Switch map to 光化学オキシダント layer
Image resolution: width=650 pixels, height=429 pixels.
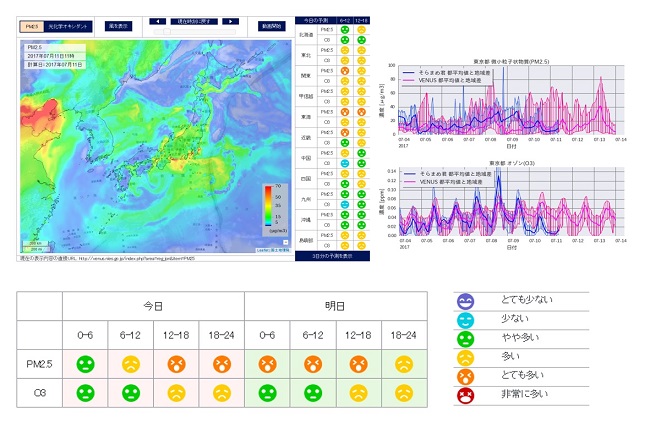(x=68, y=27)
